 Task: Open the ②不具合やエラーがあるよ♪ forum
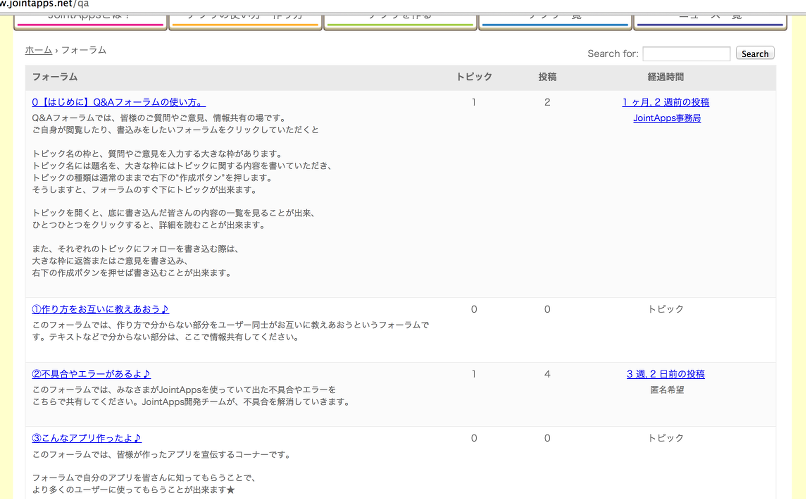91,374
